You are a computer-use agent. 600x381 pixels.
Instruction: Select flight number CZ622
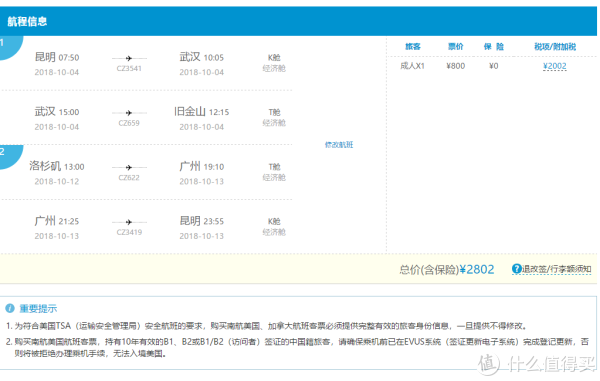coord(129,177)
